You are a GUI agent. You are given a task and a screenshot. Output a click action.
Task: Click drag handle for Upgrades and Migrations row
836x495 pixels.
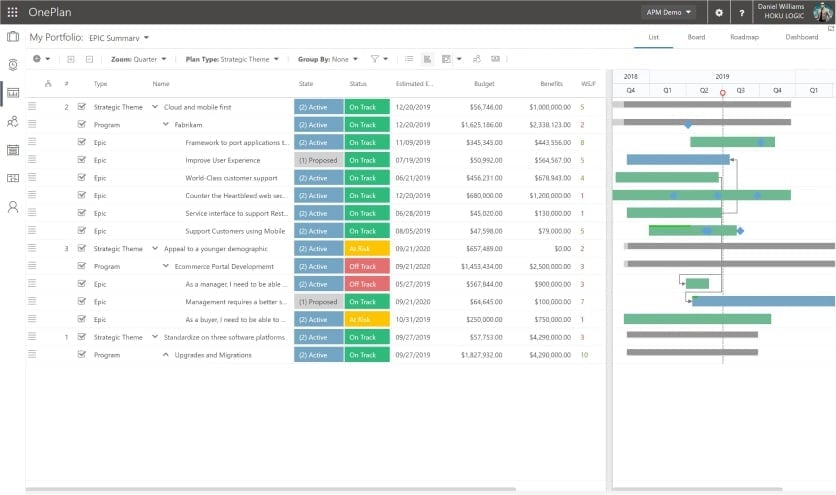(32, 354)
